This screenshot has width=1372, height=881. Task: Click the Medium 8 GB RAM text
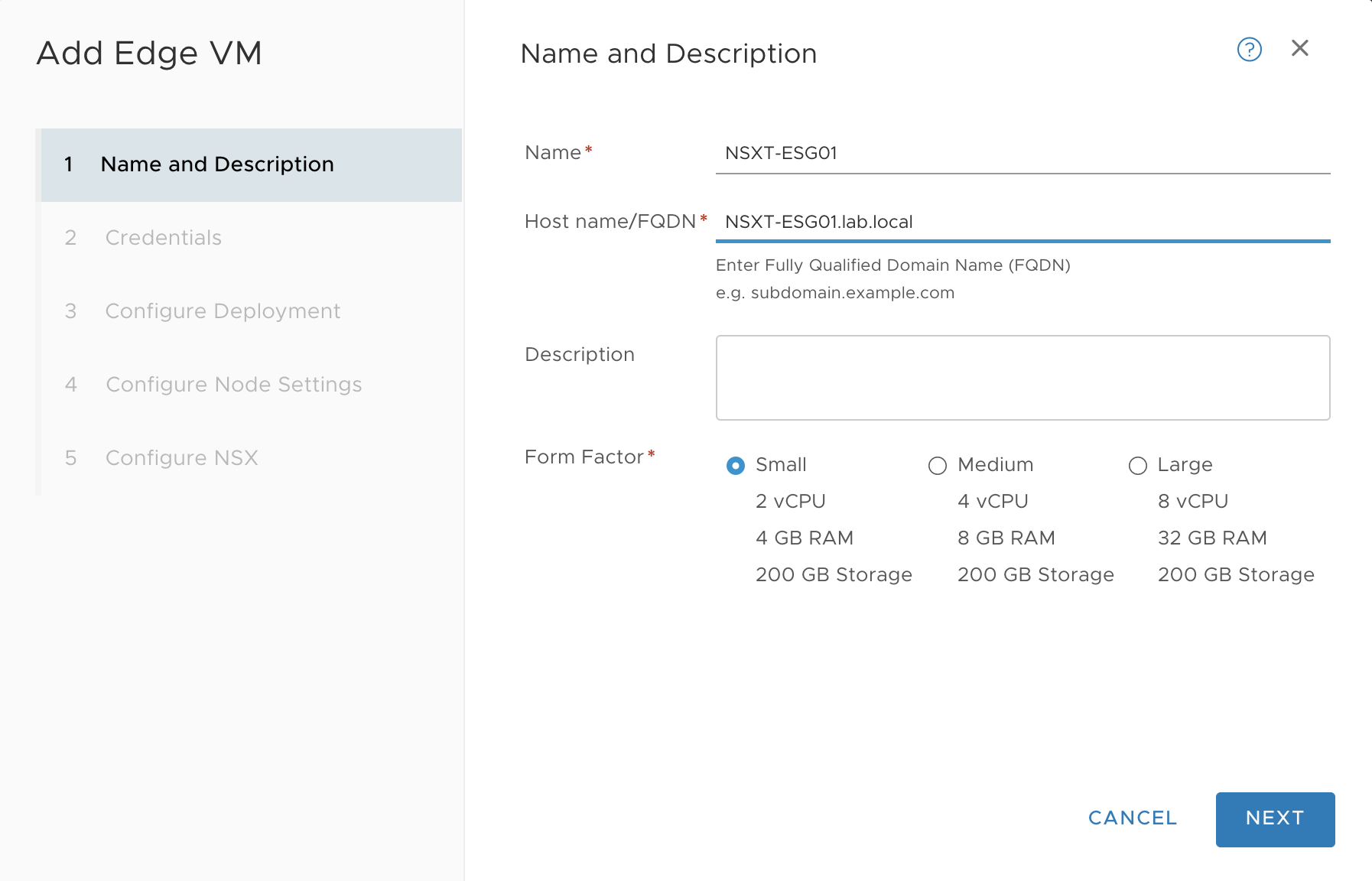click(1006, 538)
